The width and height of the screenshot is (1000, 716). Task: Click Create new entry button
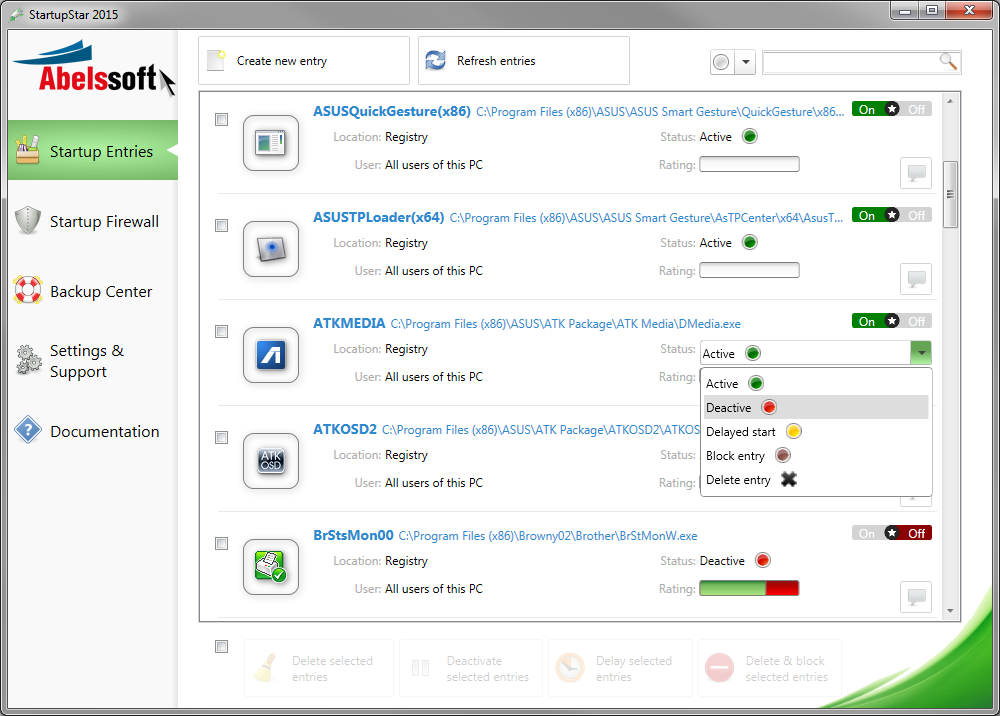click(303, 61)
